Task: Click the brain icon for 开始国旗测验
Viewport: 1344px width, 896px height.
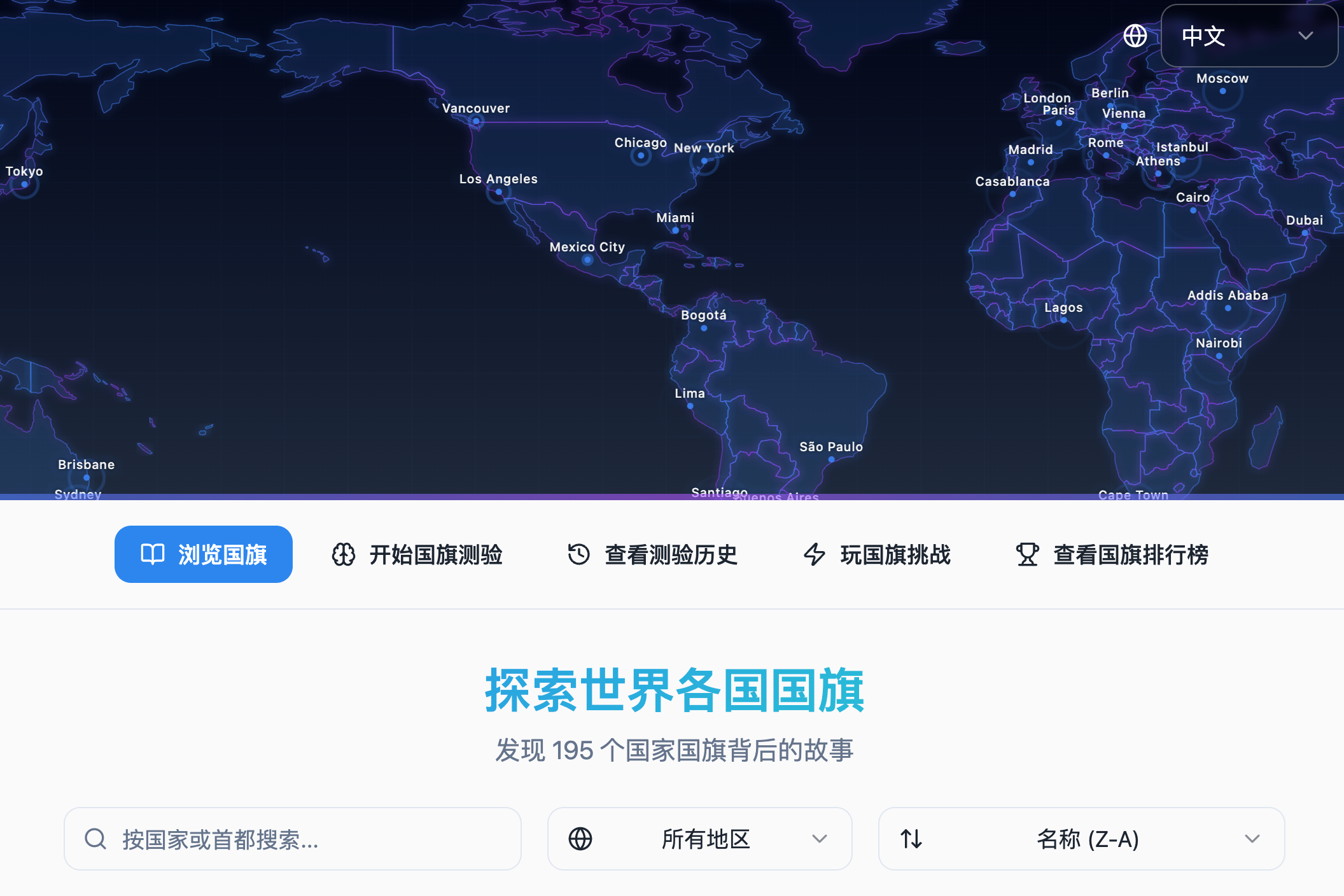Action: [344, 554]
